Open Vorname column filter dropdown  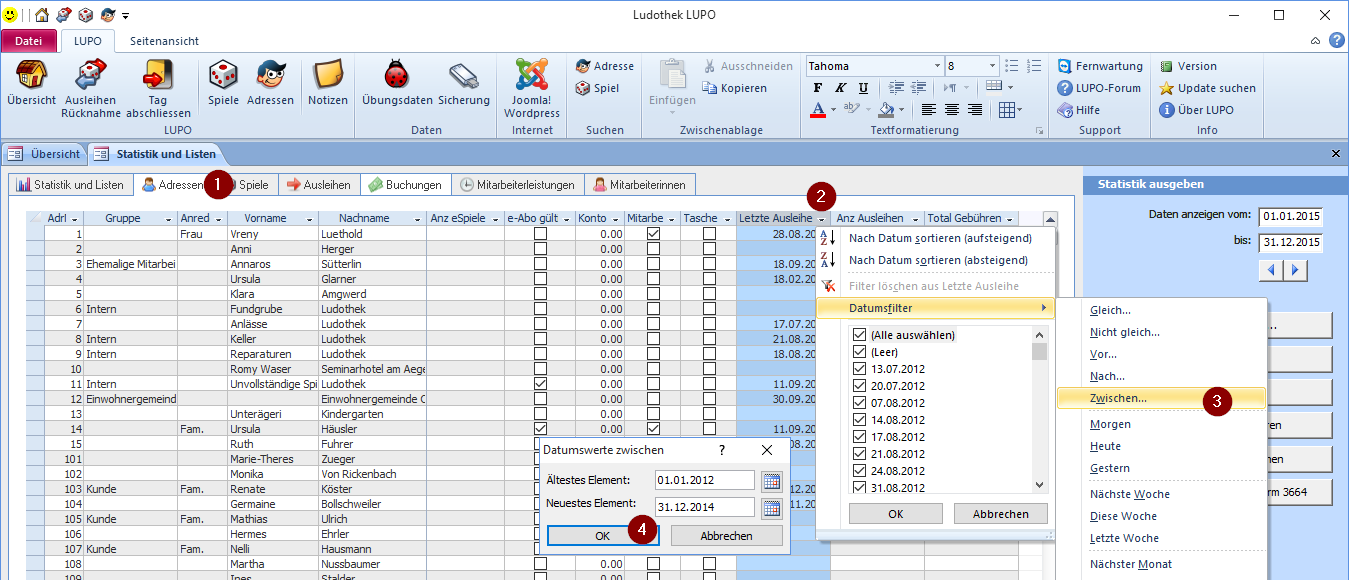coord(309,219)
